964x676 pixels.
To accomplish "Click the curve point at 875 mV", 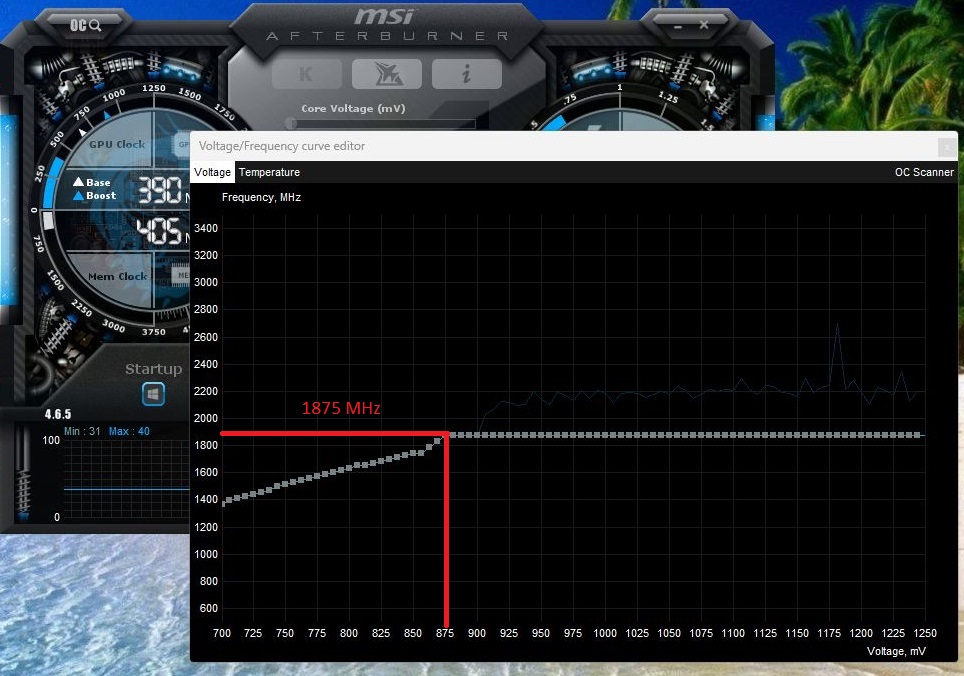I will click(445, 434).
